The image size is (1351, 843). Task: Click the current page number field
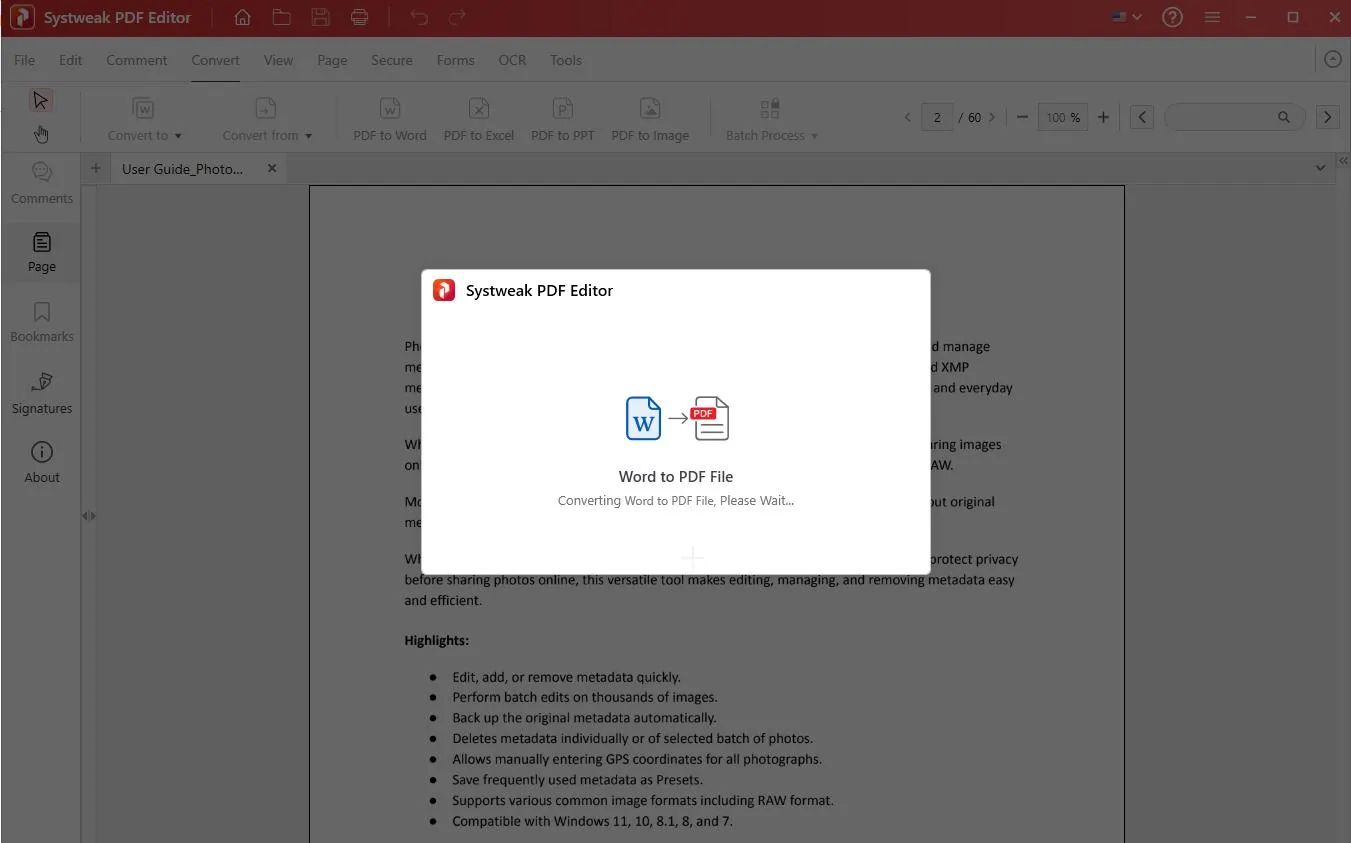coord(937,117)
